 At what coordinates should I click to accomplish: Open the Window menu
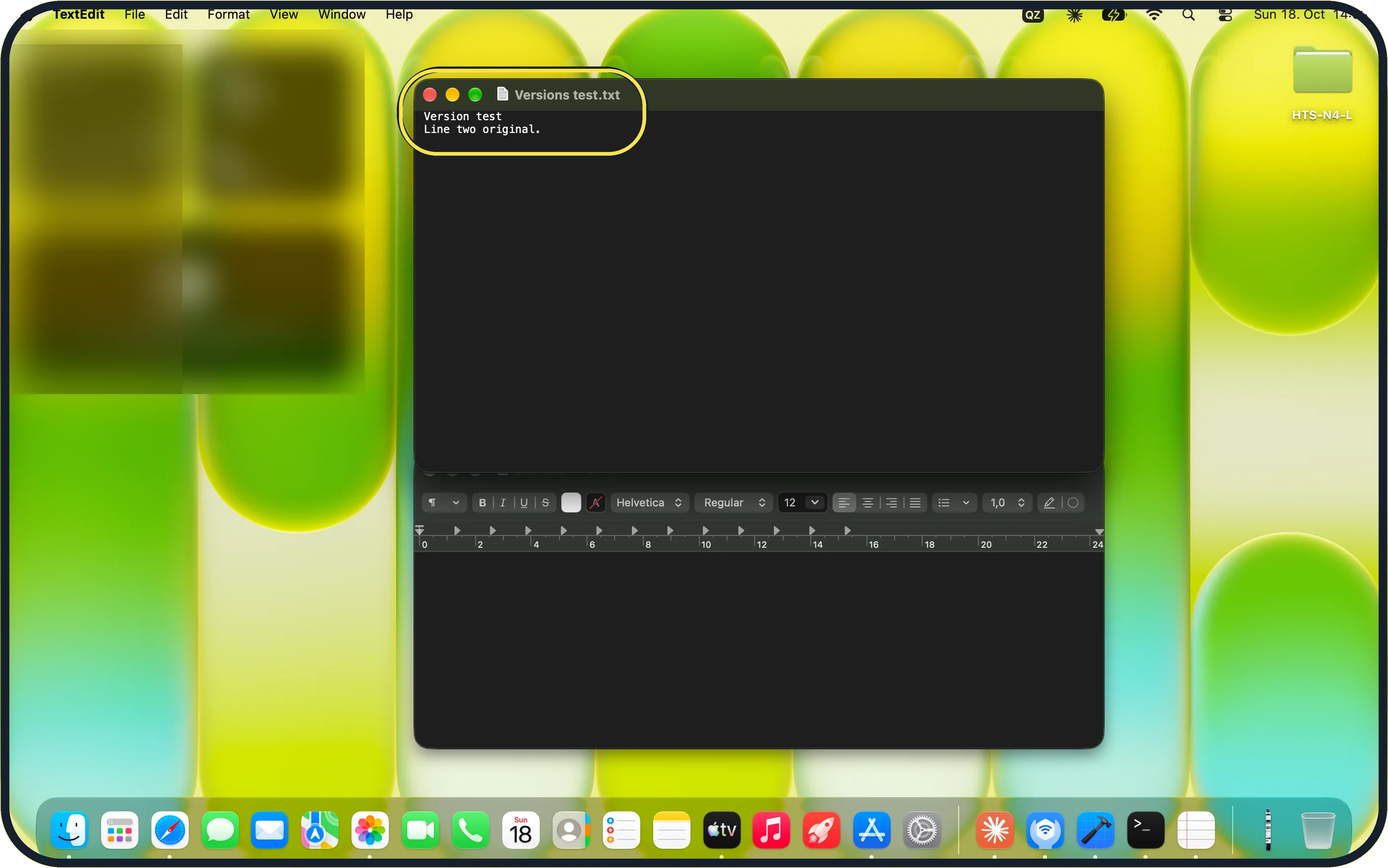point(342,14)
